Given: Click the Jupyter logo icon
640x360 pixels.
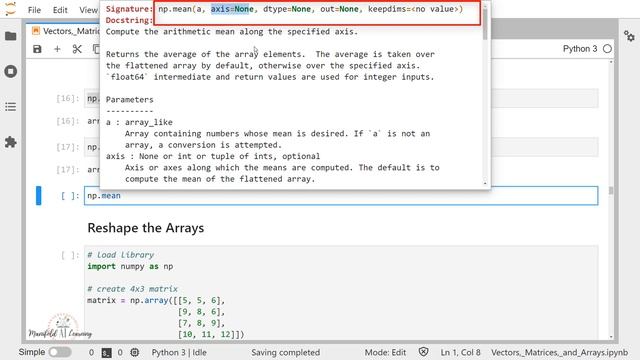Looking at the screenshot, I should (11, 9).
